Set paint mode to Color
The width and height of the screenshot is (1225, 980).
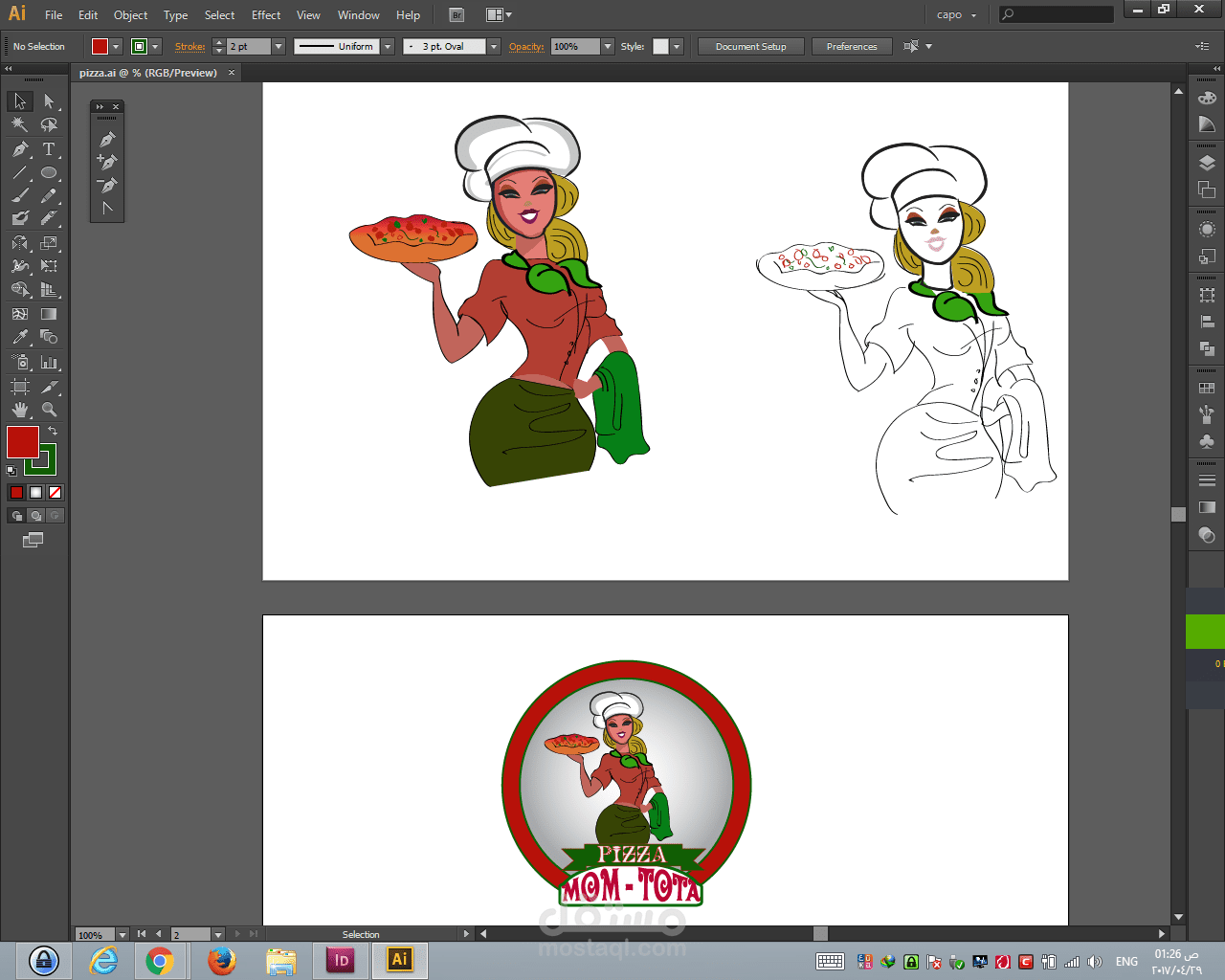pyautogui.click(x=16, y=493)
